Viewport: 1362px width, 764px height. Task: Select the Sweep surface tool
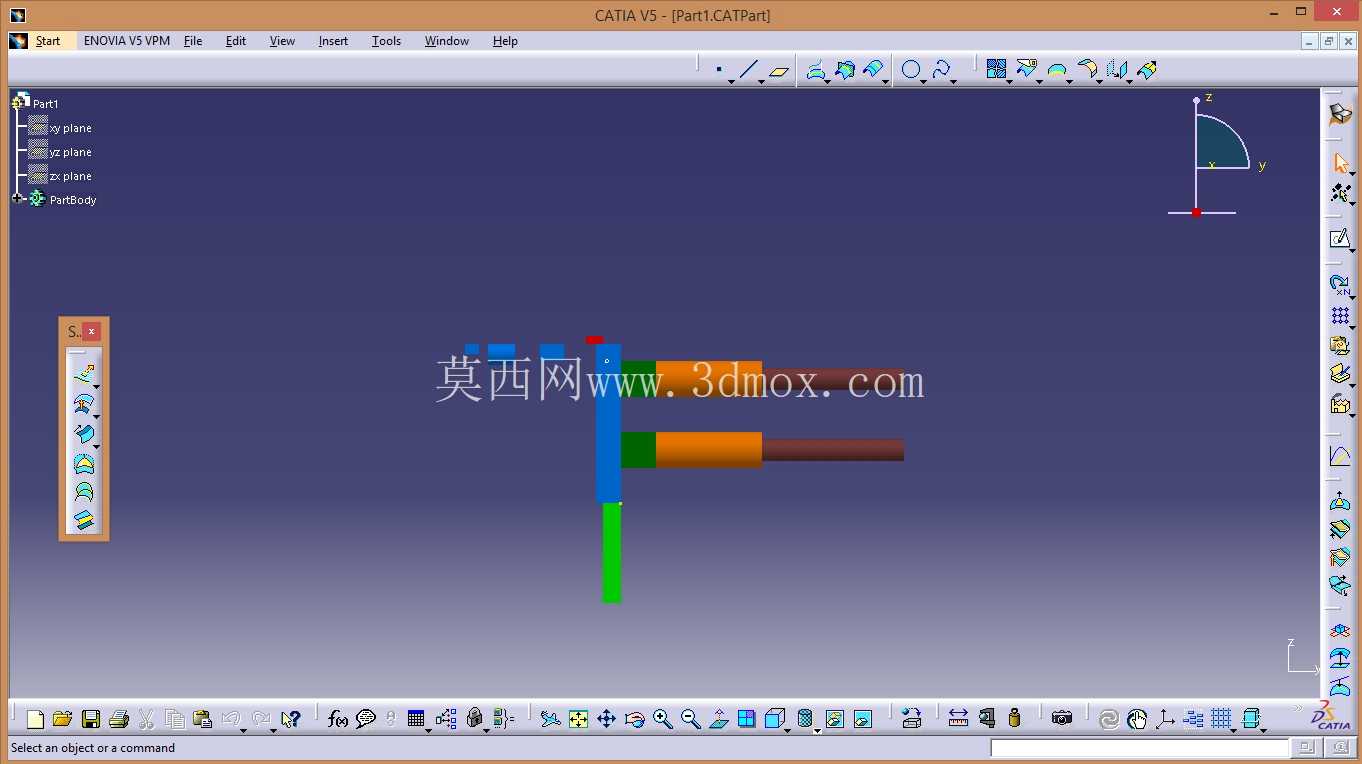[x=84, y=434]
